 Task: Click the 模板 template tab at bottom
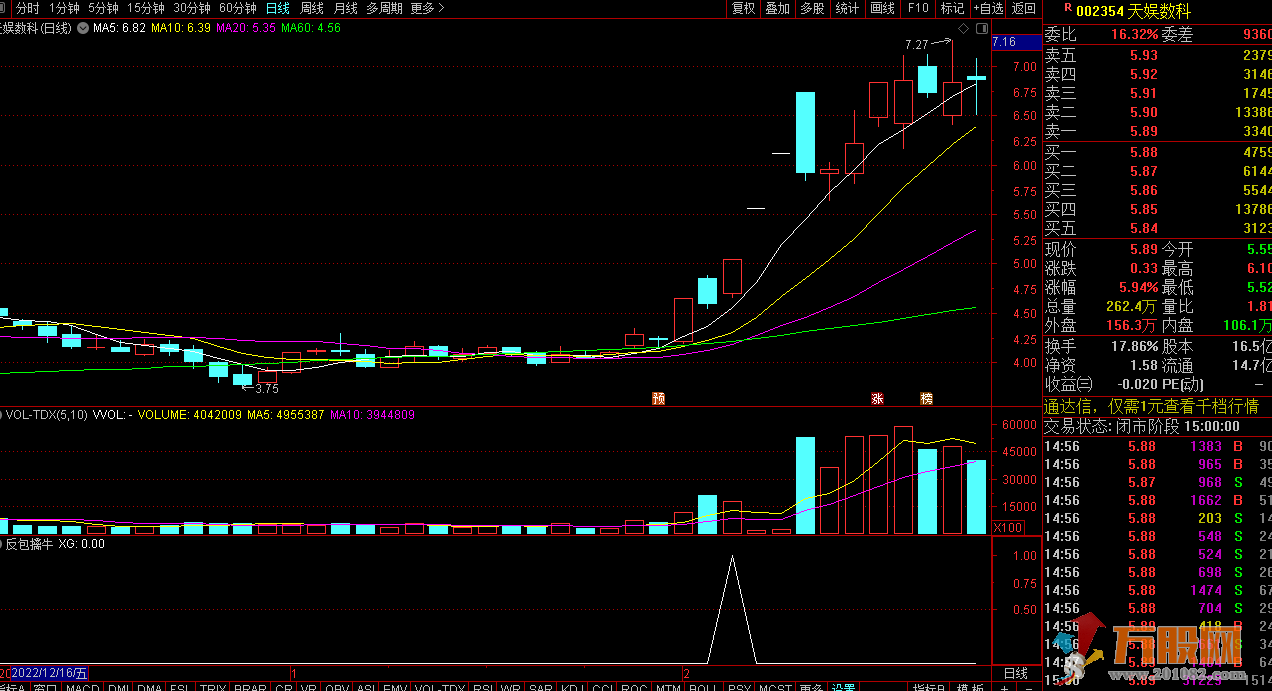click(970, 689)
